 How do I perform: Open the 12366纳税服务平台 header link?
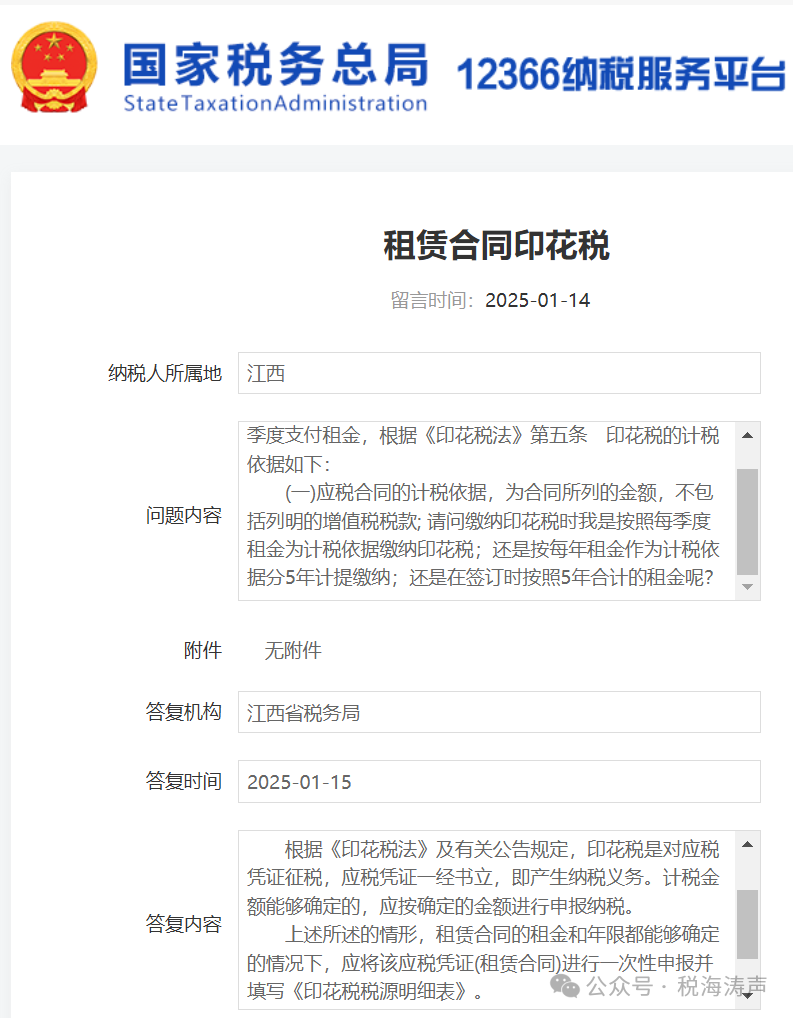[x=620, y=75]
